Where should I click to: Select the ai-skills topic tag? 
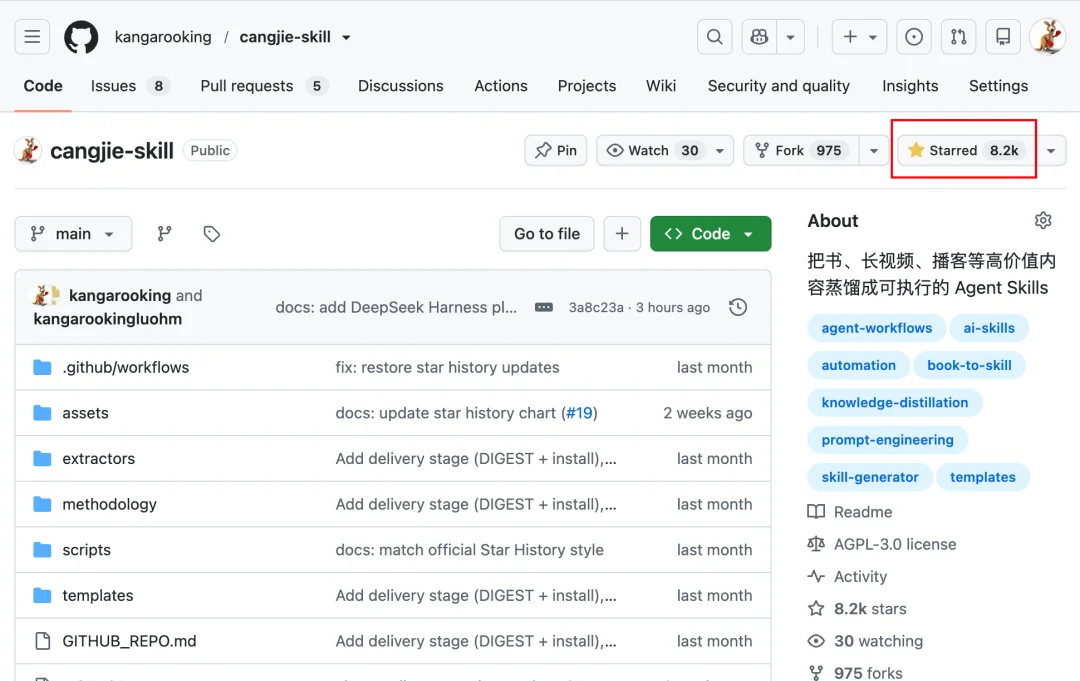pos(988,328)
